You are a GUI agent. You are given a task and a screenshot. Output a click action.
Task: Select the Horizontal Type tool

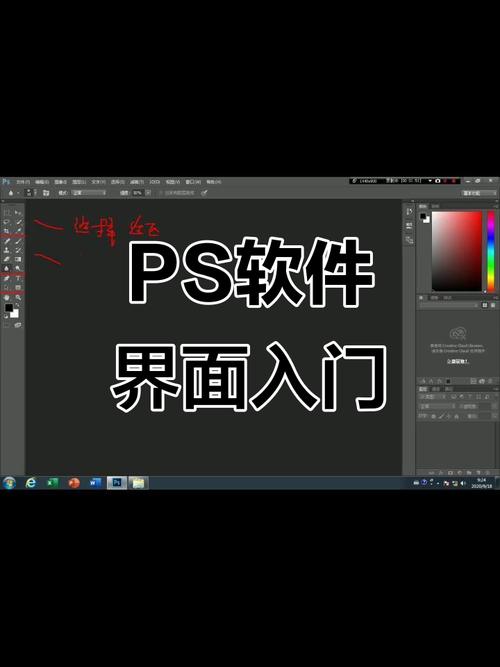[18, 279]
